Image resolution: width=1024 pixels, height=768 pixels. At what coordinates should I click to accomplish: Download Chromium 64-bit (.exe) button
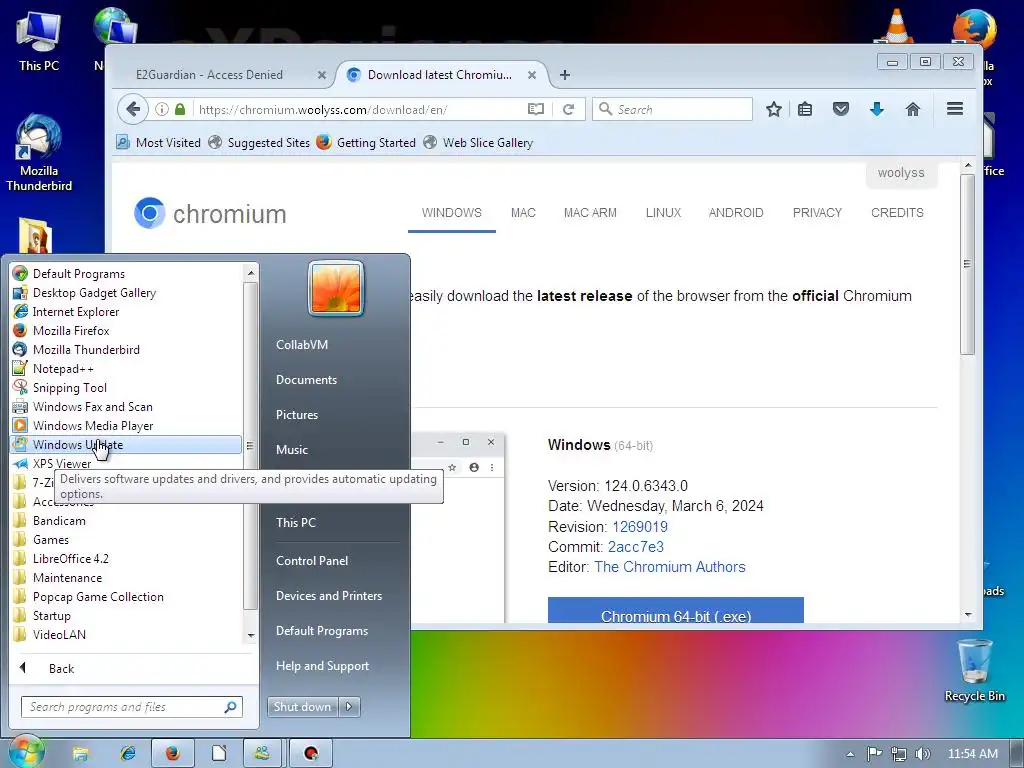[x=675, y=611]
